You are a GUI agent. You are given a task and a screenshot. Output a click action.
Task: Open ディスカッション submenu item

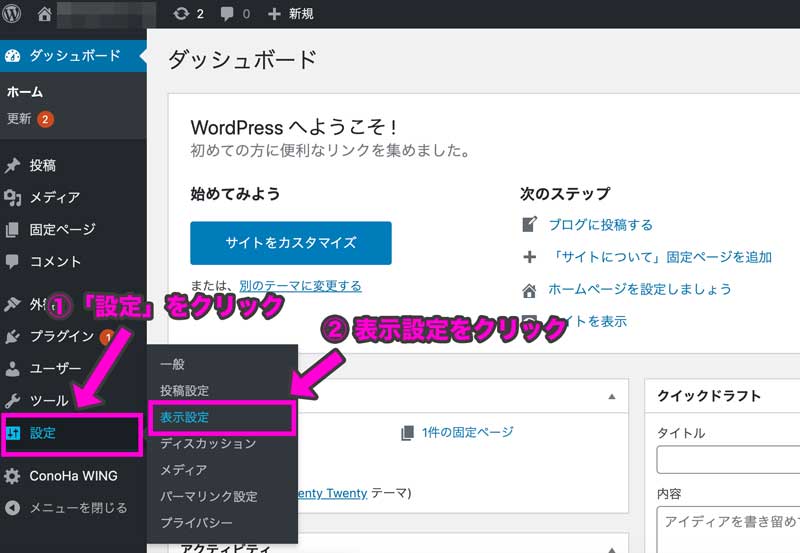(208, 443)
